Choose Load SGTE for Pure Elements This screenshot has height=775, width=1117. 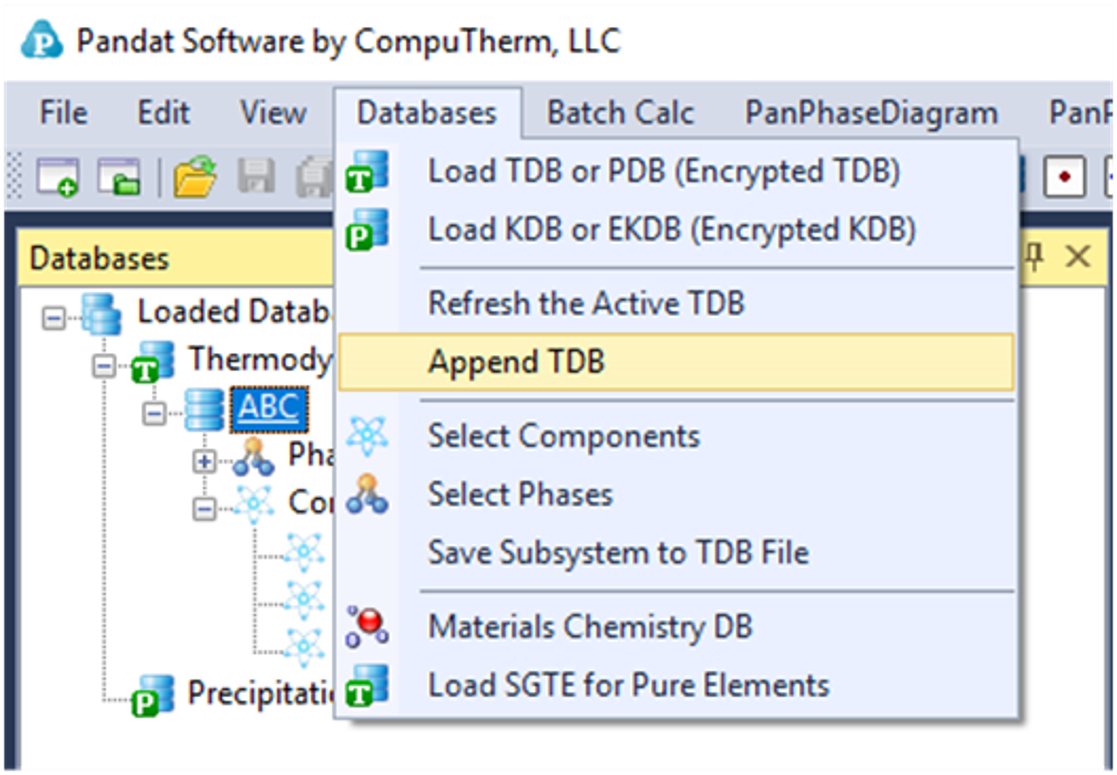[x=628, y=685]
